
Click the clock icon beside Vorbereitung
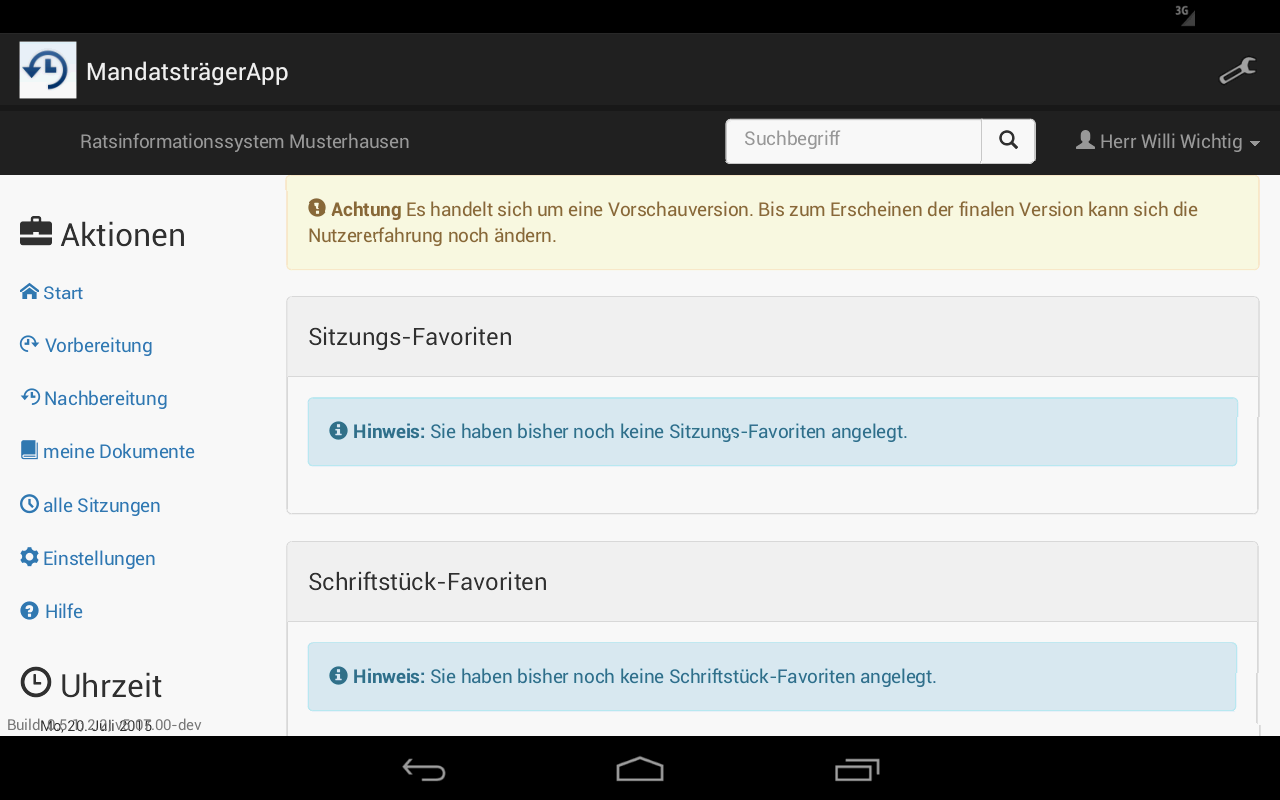[x=29, y=345]
